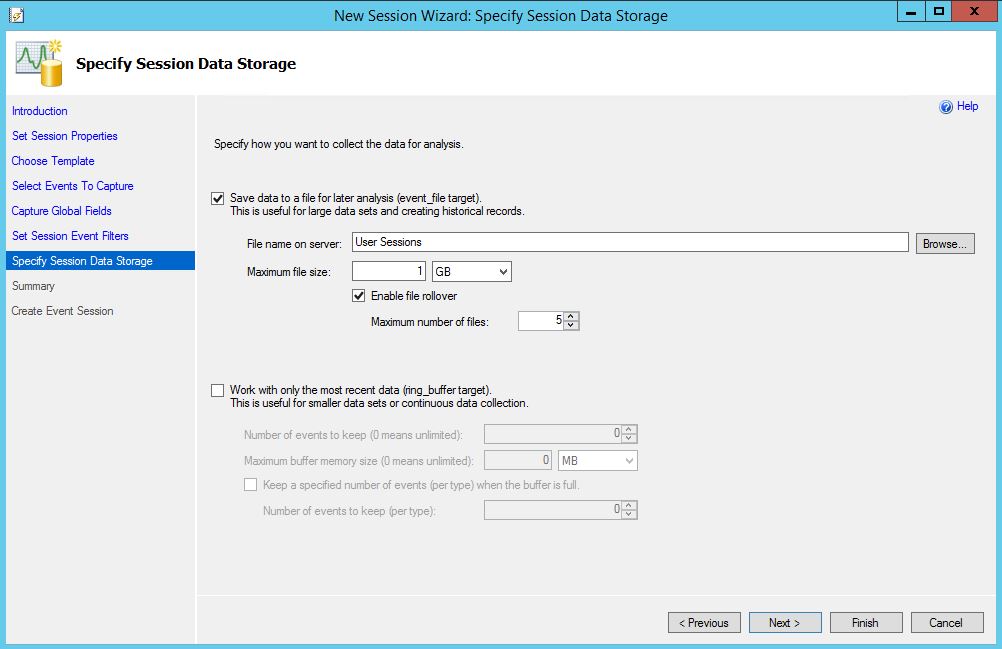Screen dimensions: 1002x649
Task: Enable ring_buffer target checkbox
Action: tap(217, 390)
